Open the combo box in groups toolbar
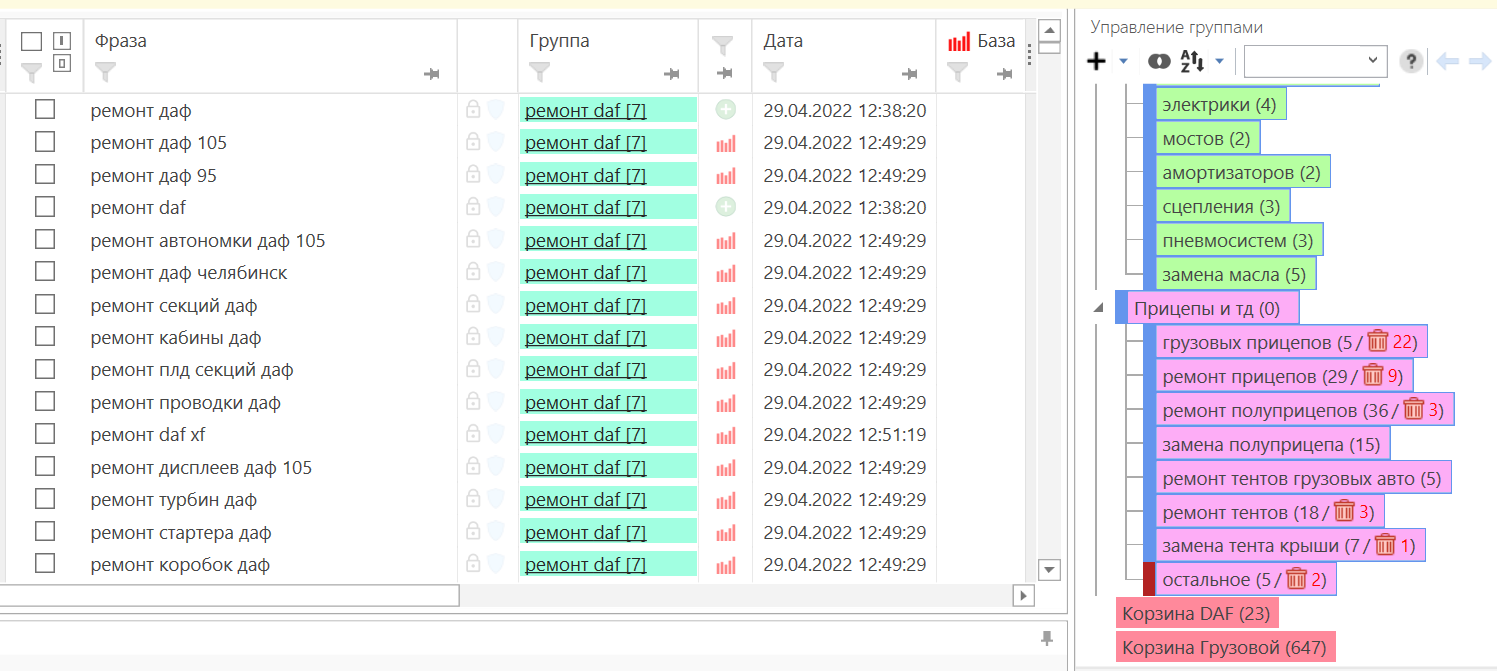The width and height of the screenshot is (1497, 671). pos(1315,61)
